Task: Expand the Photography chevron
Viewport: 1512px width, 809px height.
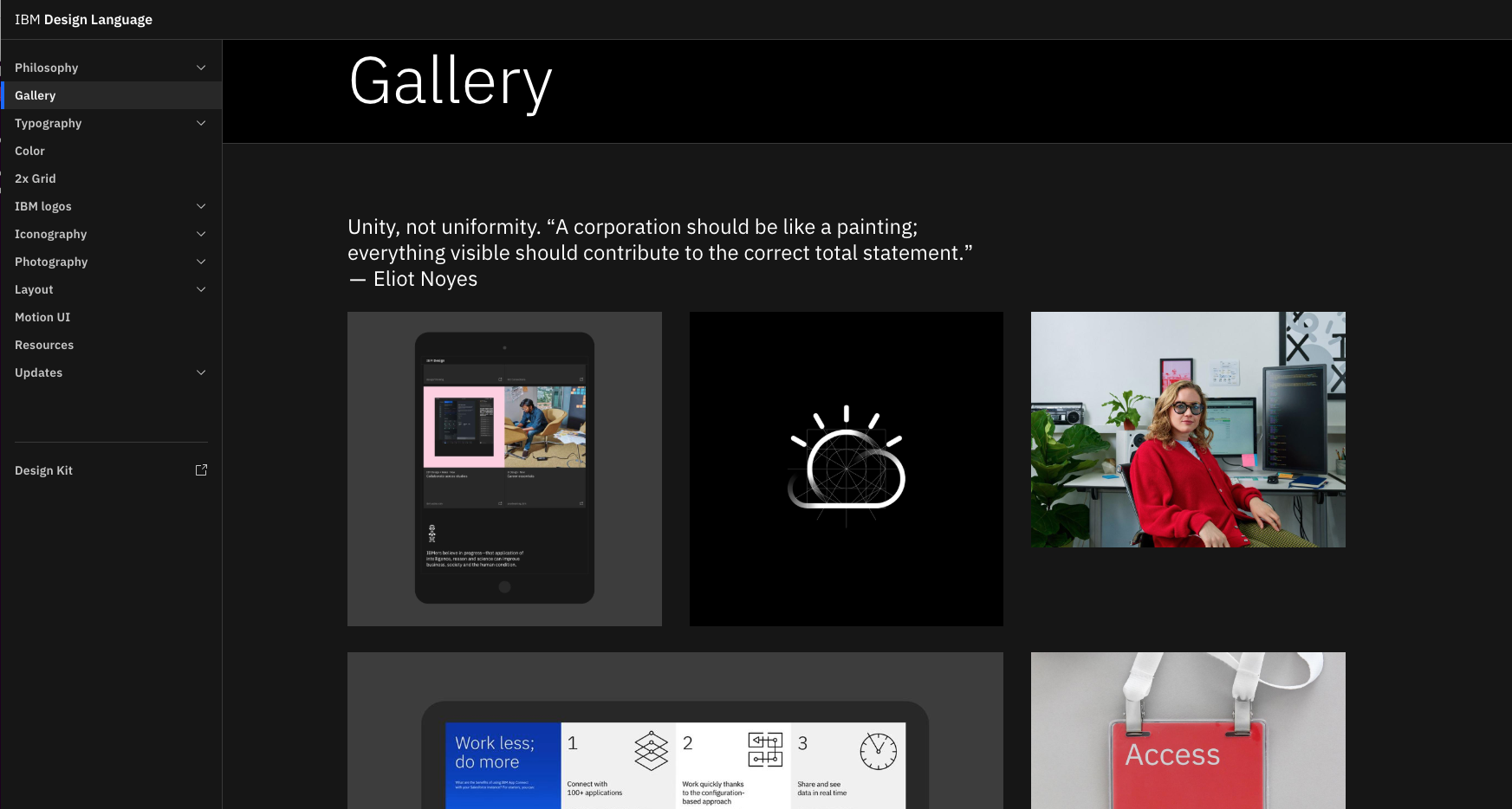Action: point(201,262)
